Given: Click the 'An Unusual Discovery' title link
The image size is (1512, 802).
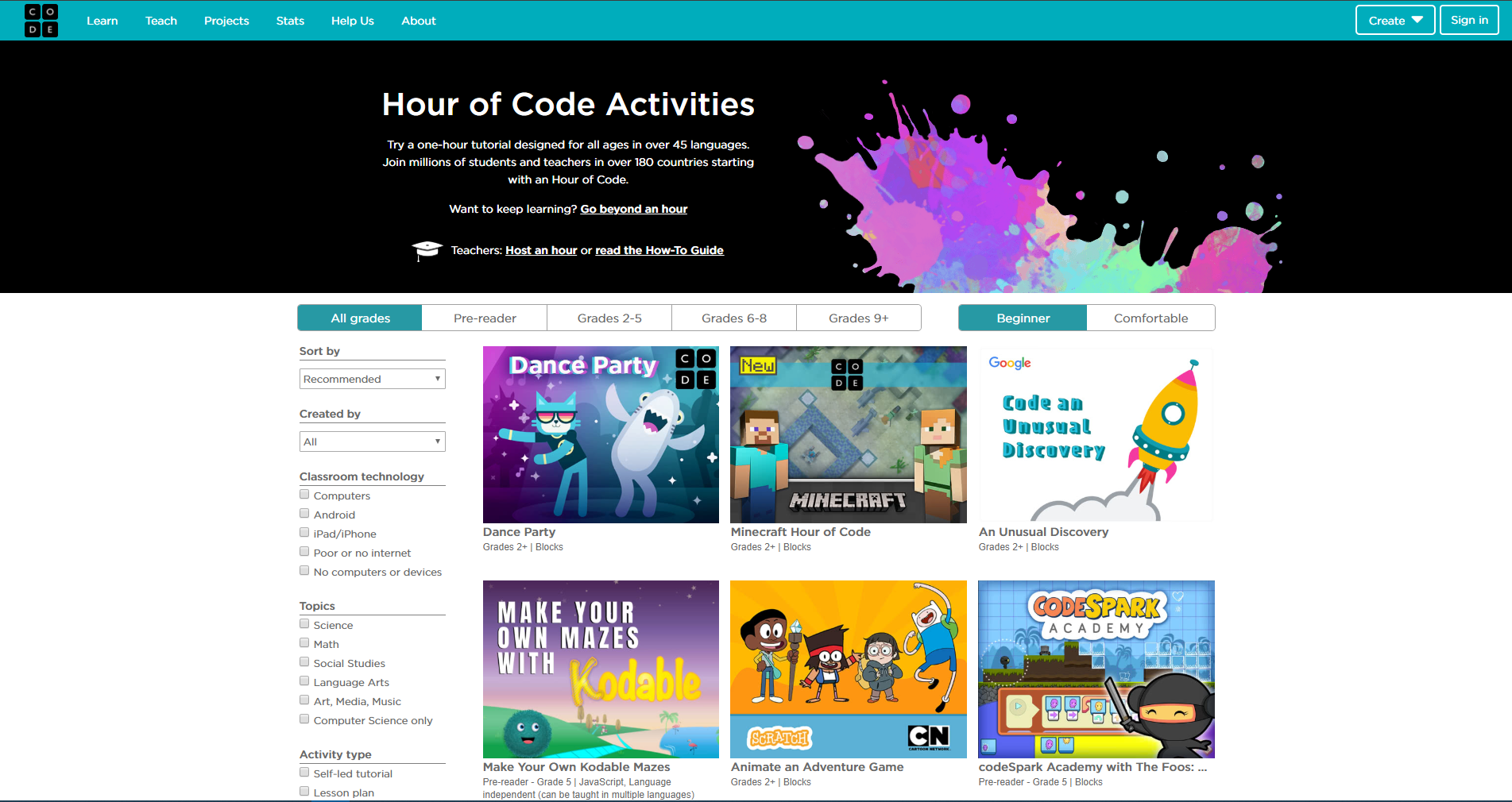Looking at the screenshot, I should [1043, 532].
